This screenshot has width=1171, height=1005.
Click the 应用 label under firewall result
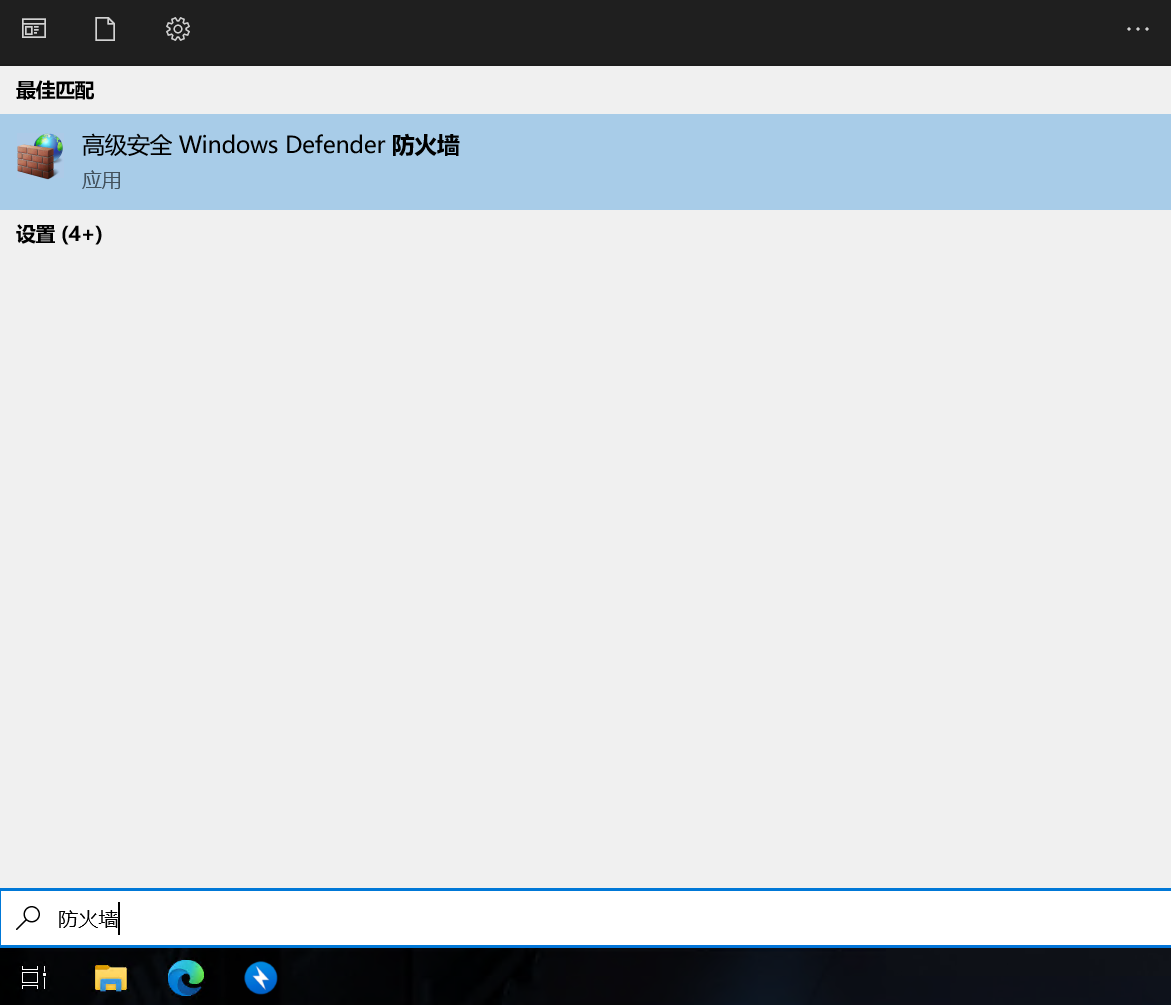[x=102, y=180]
